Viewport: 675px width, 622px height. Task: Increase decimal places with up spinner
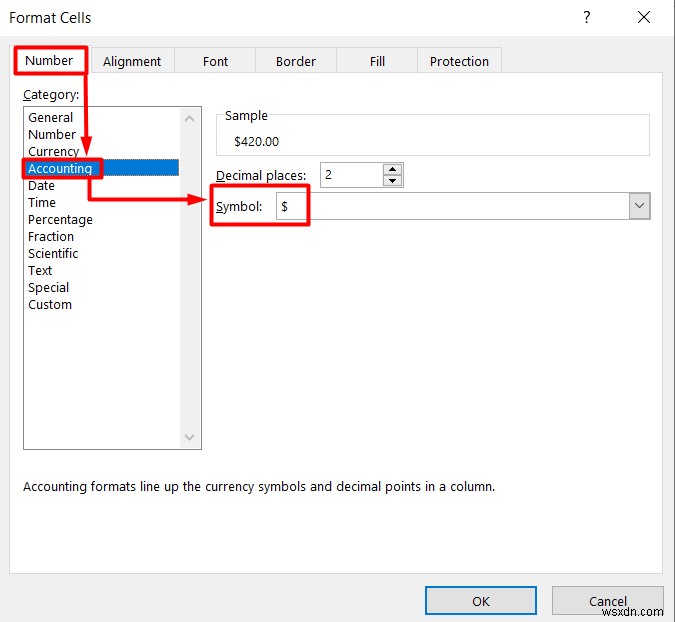(x=393, y=169)
